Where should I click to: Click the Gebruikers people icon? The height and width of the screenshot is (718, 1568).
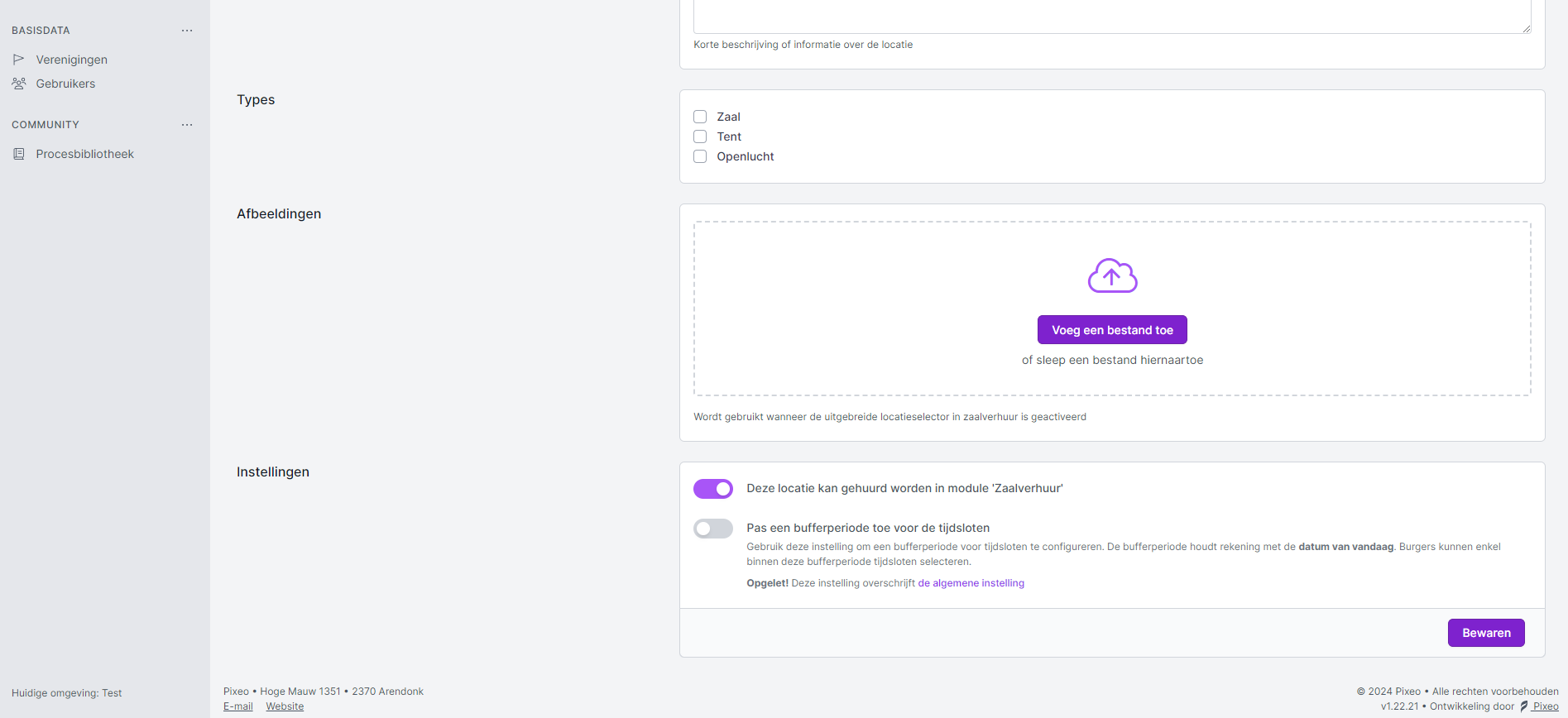(x=18, y=84)
